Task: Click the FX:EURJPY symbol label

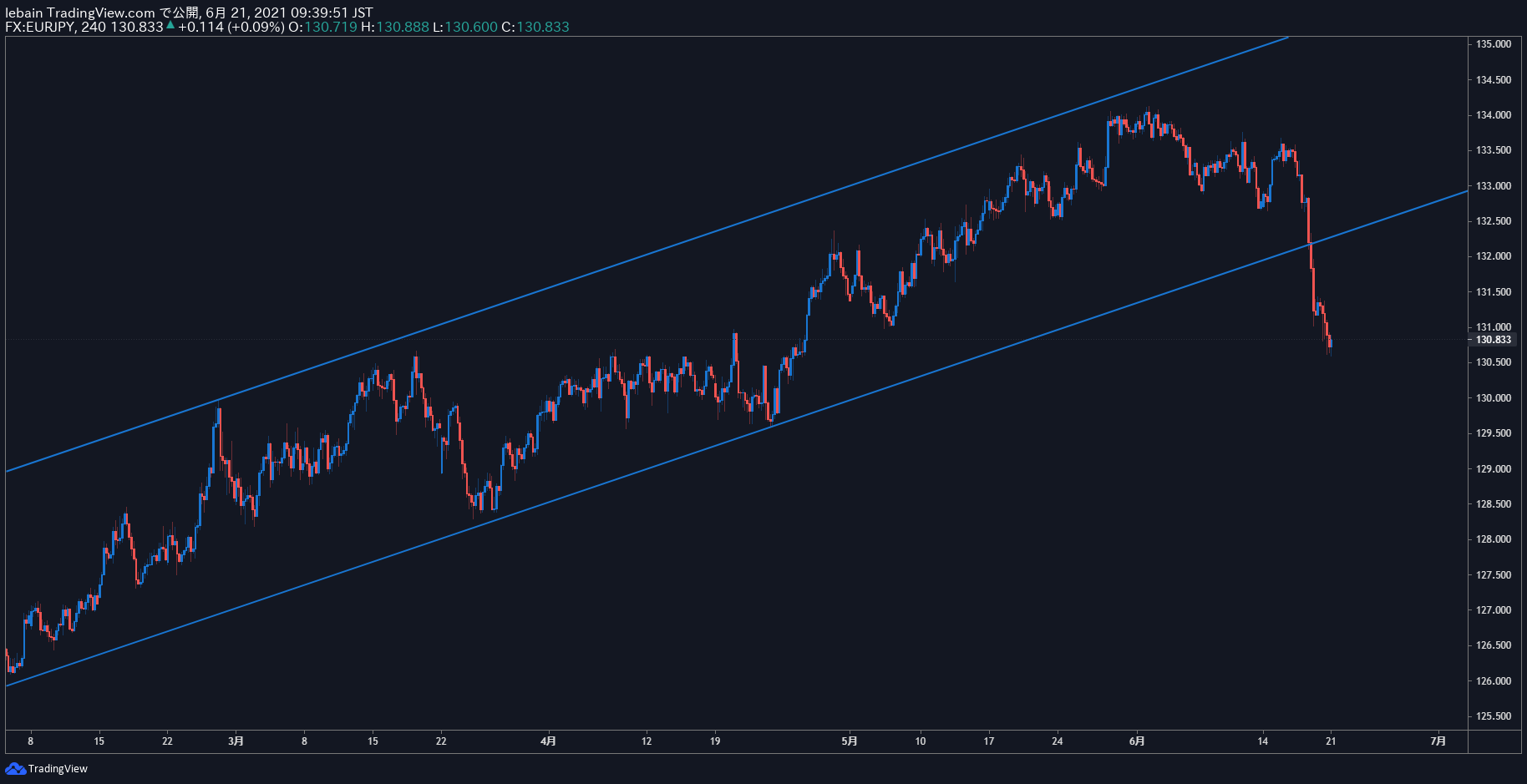Action: point(40,27)
